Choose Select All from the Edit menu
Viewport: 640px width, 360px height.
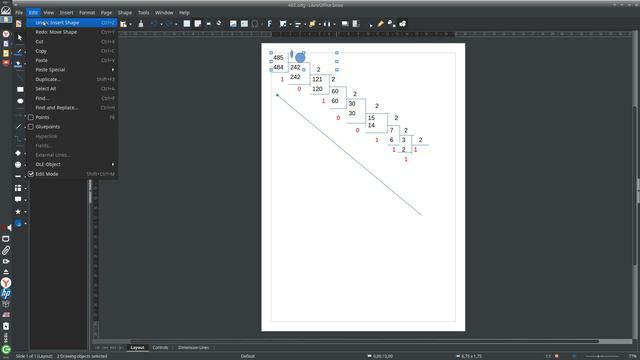pos(72,89)
